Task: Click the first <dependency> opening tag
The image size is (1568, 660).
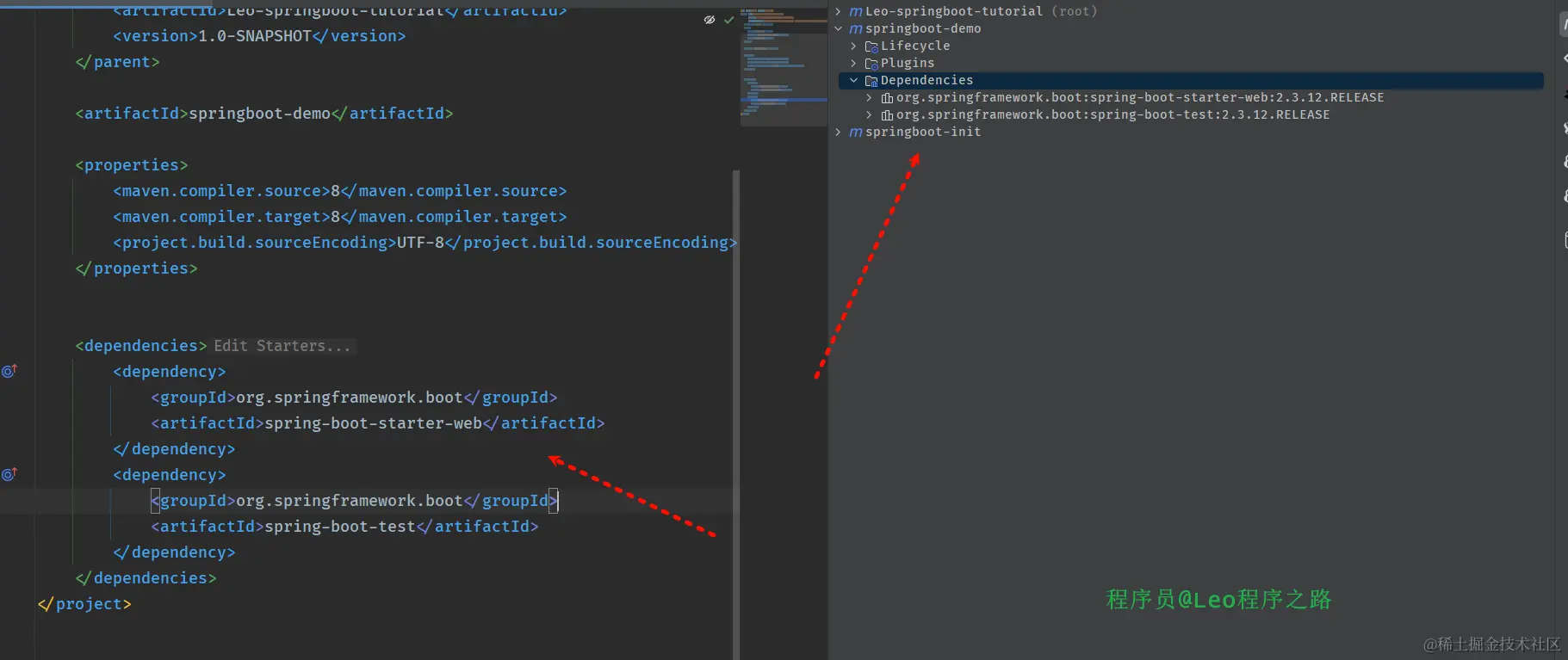Action: point(170,372)
